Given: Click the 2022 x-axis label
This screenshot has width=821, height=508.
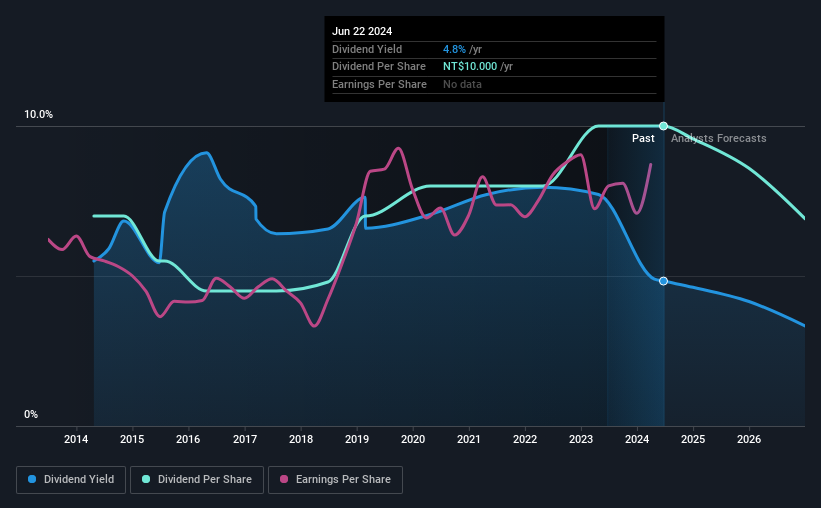Looking at the screenshot, I should pos(525,439).
